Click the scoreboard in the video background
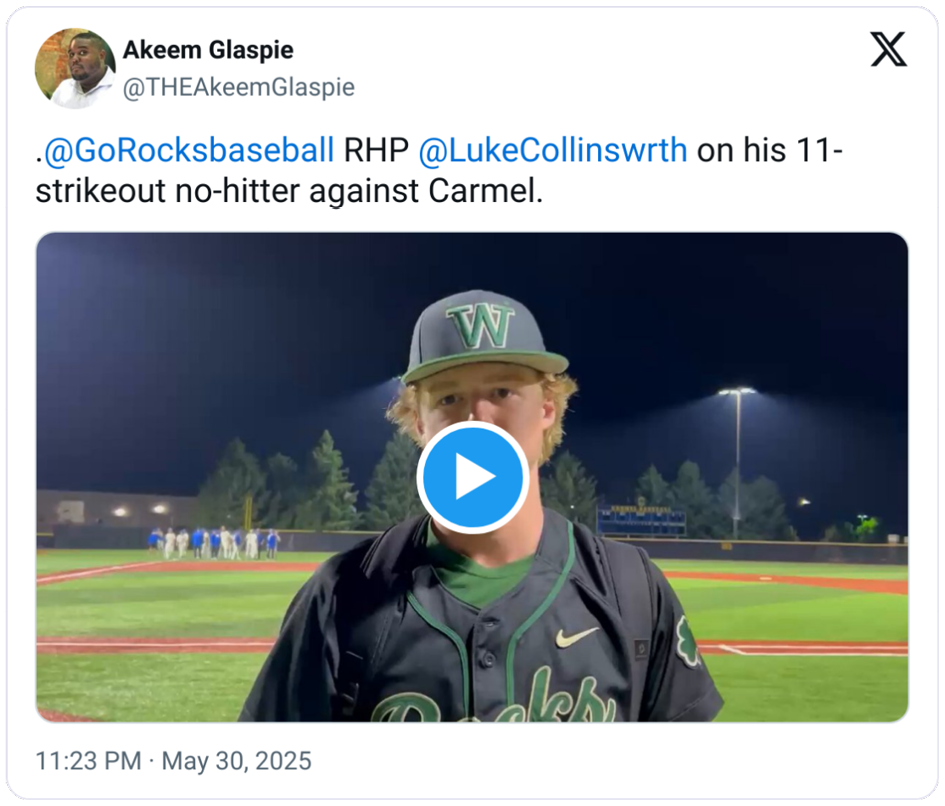This screenshot has width=945, height=806. (x=641, y=521)
